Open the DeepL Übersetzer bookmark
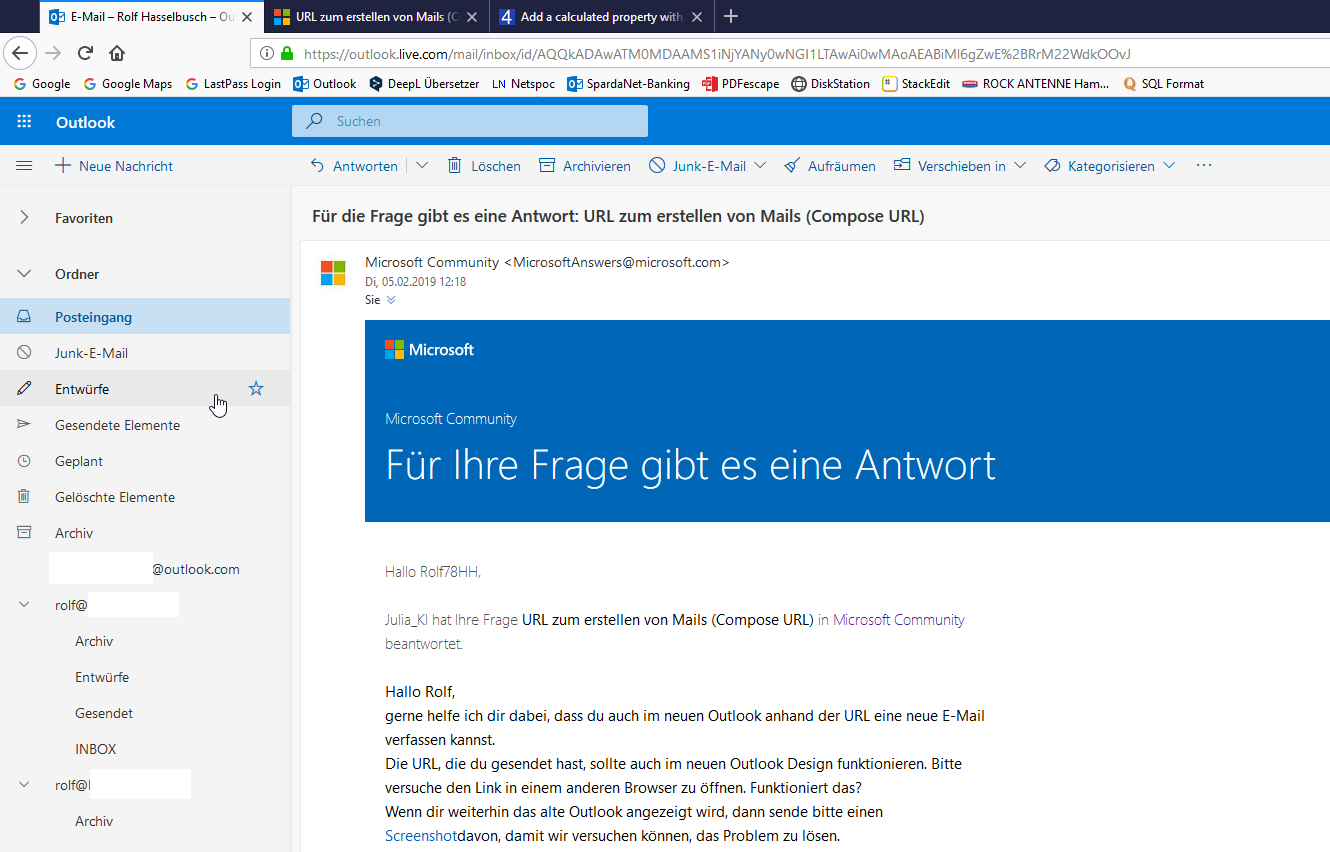The width and height of the screenshot is (1330, 852). (x=424, y=84)
